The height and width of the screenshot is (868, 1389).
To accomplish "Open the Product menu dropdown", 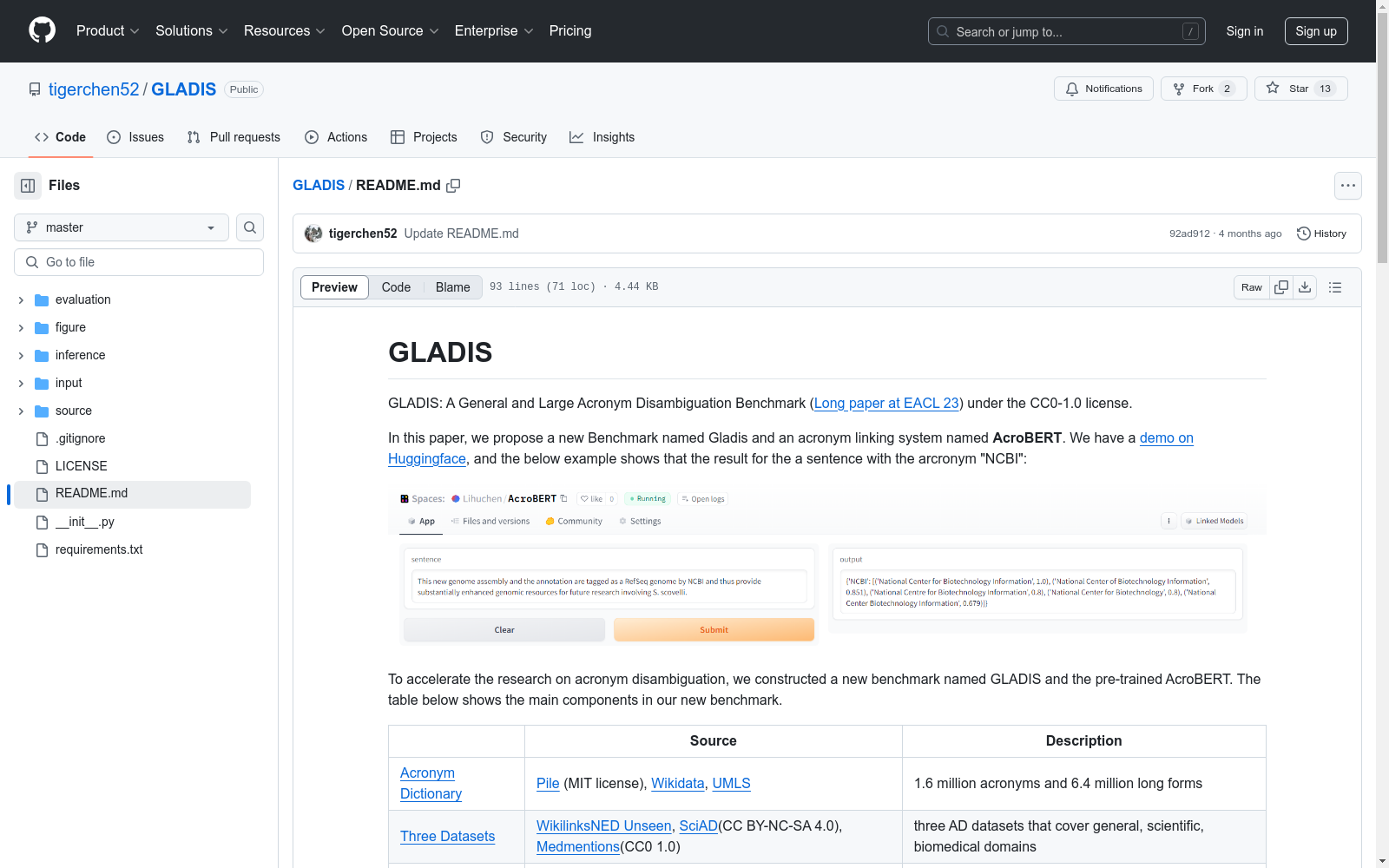I will (108, 30).
